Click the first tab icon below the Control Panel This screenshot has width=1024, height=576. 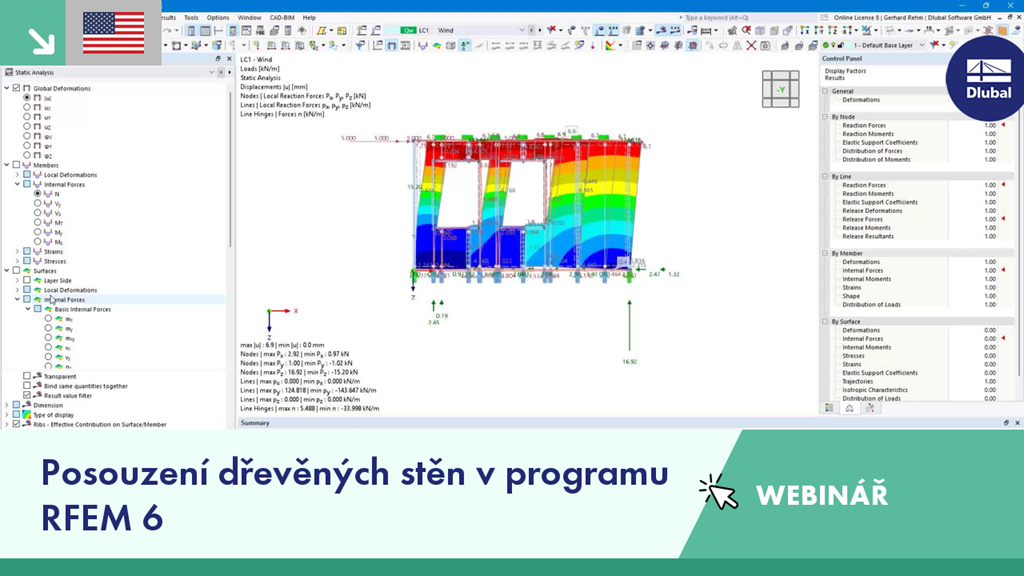point(829,408)
